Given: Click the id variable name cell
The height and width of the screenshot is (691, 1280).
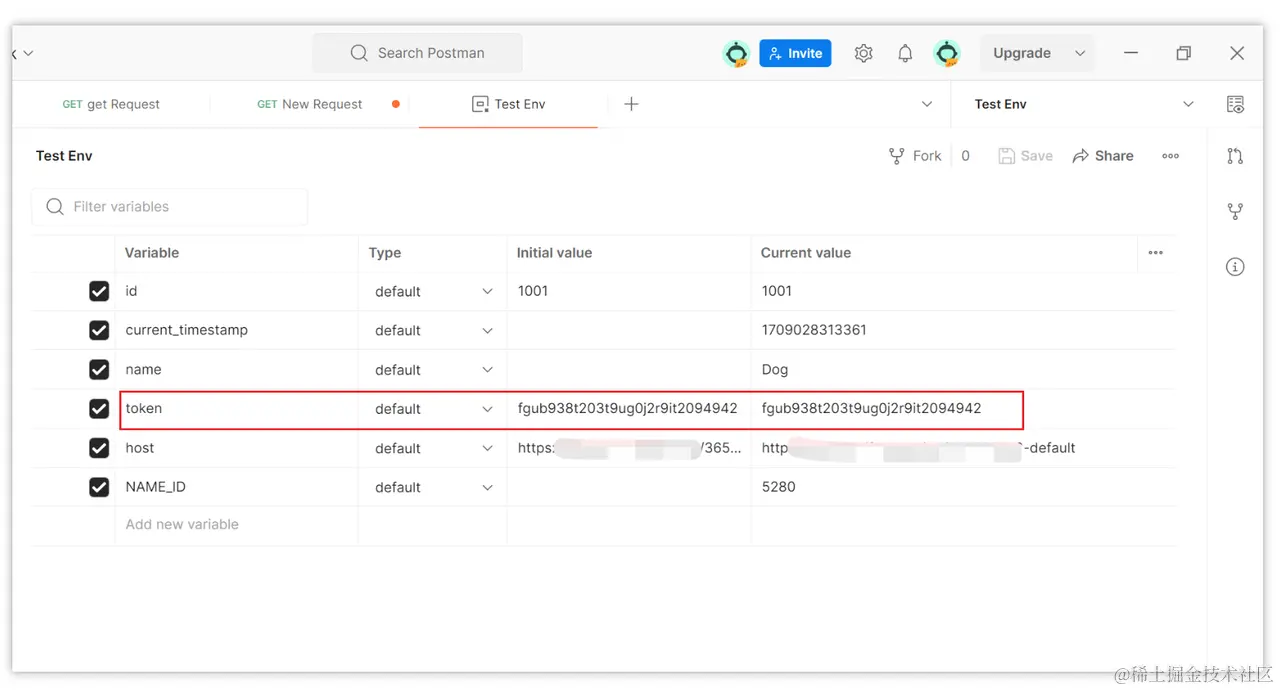Looking at the screenshot, I should [236, 291].
